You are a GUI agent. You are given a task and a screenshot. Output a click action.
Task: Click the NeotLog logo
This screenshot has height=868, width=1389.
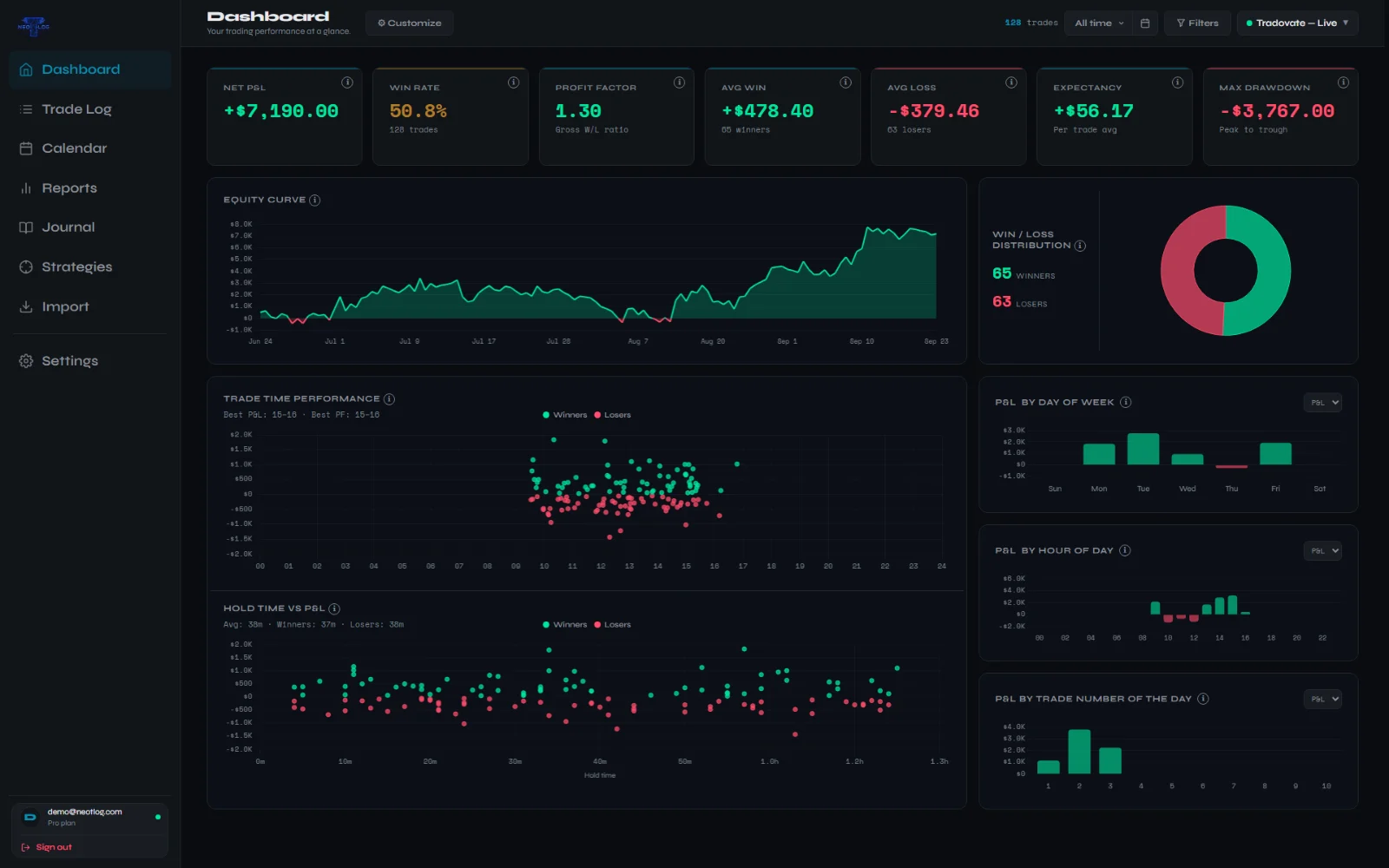tap(34, 26)
